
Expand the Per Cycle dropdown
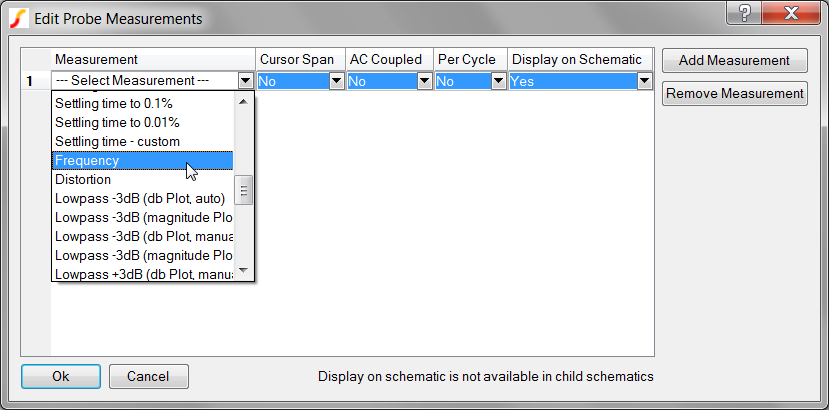[498, 81]
